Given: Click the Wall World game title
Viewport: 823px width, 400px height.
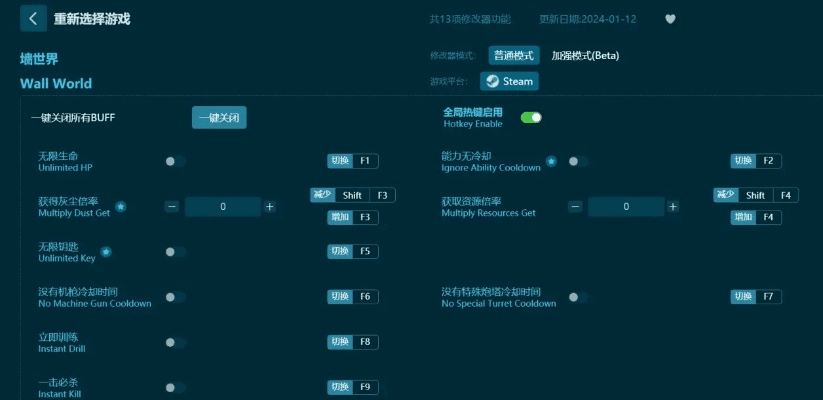Looking at the screenshot, I should pos(56,83).
